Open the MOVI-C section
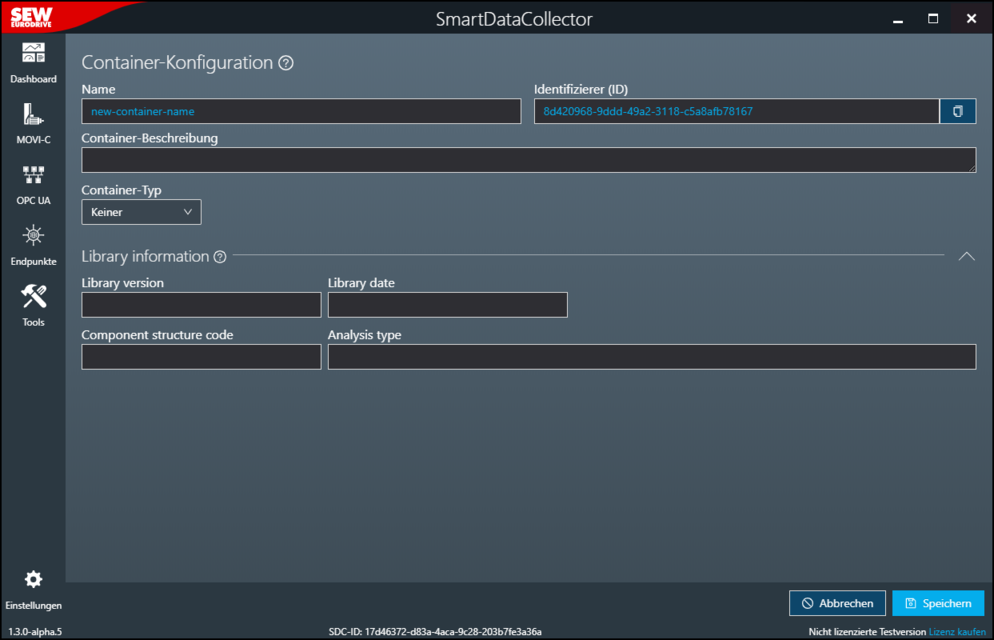 tap(33, 123)
